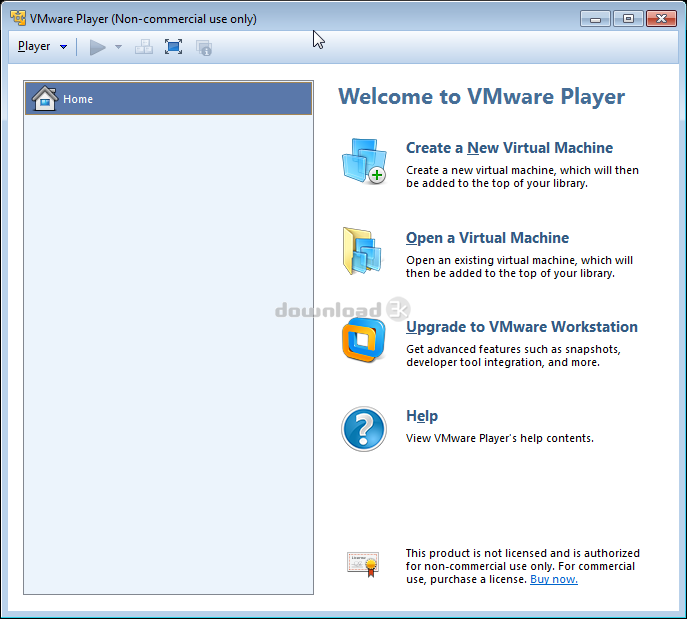Click the green Play virtual machine button
Screen dimensions: 687x619
point(97,47)
